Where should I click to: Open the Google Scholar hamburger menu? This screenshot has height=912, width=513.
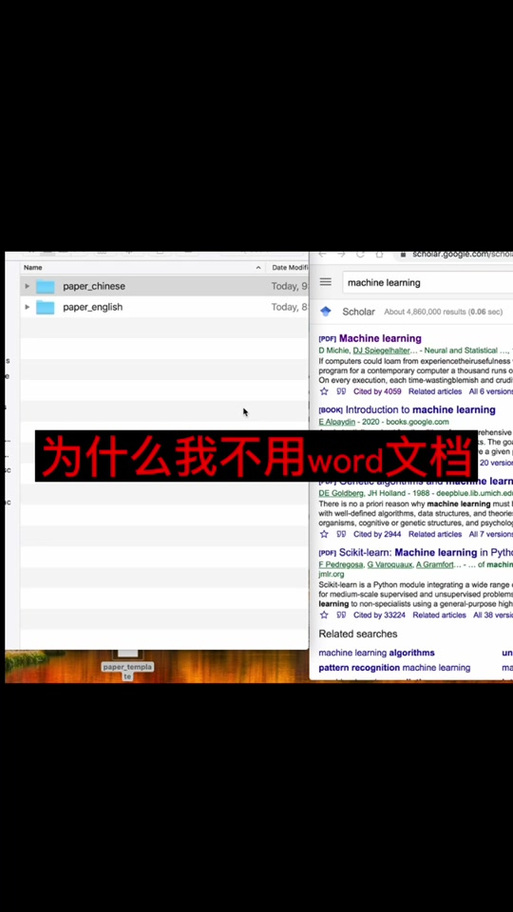[326, 282]
